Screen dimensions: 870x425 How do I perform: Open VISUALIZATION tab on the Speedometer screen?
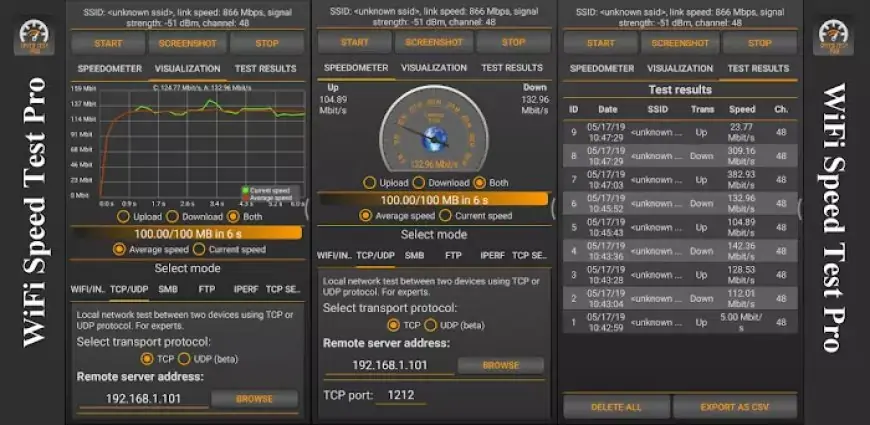point(434,68)
